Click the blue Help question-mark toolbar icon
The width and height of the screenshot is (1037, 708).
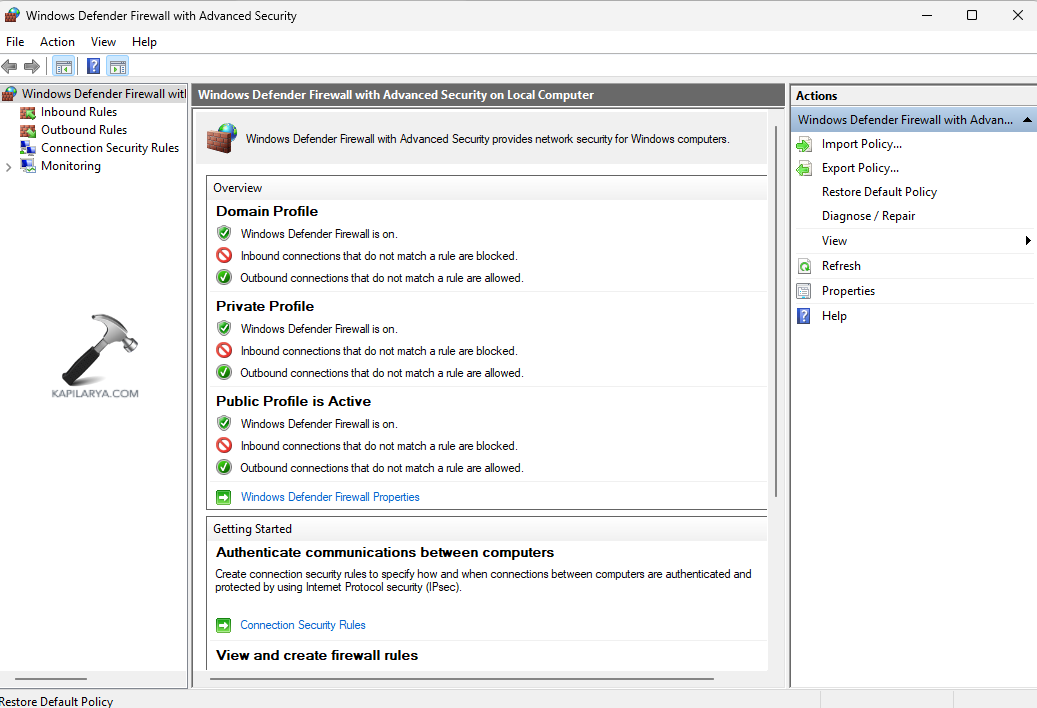[x=93, y=67]
